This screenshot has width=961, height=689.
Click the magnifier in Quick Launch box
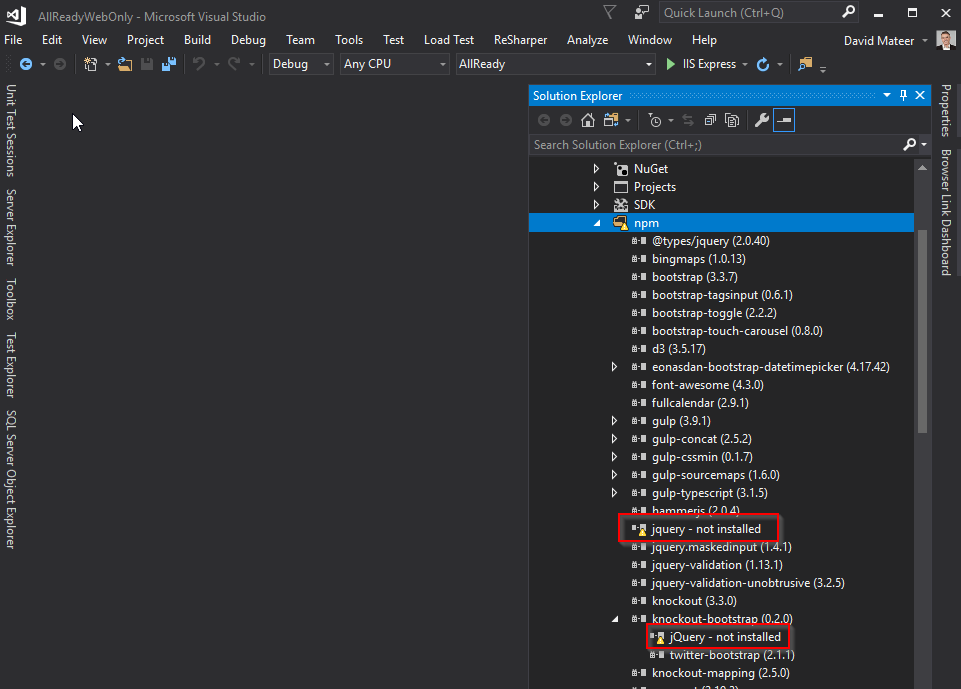(848, 12)
